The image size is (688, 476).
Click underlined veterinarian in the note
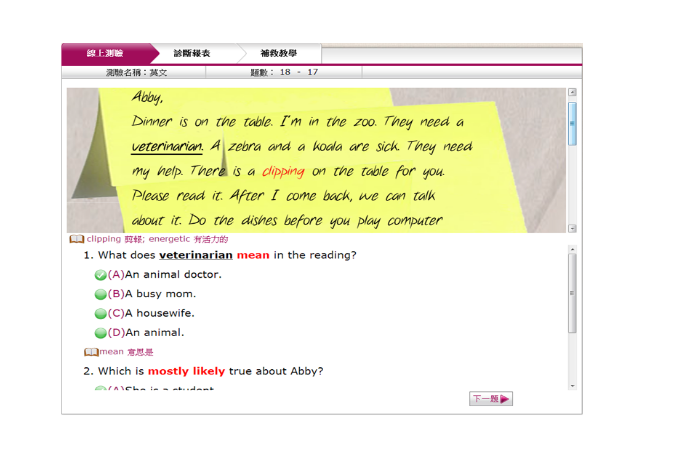(167, 147)
